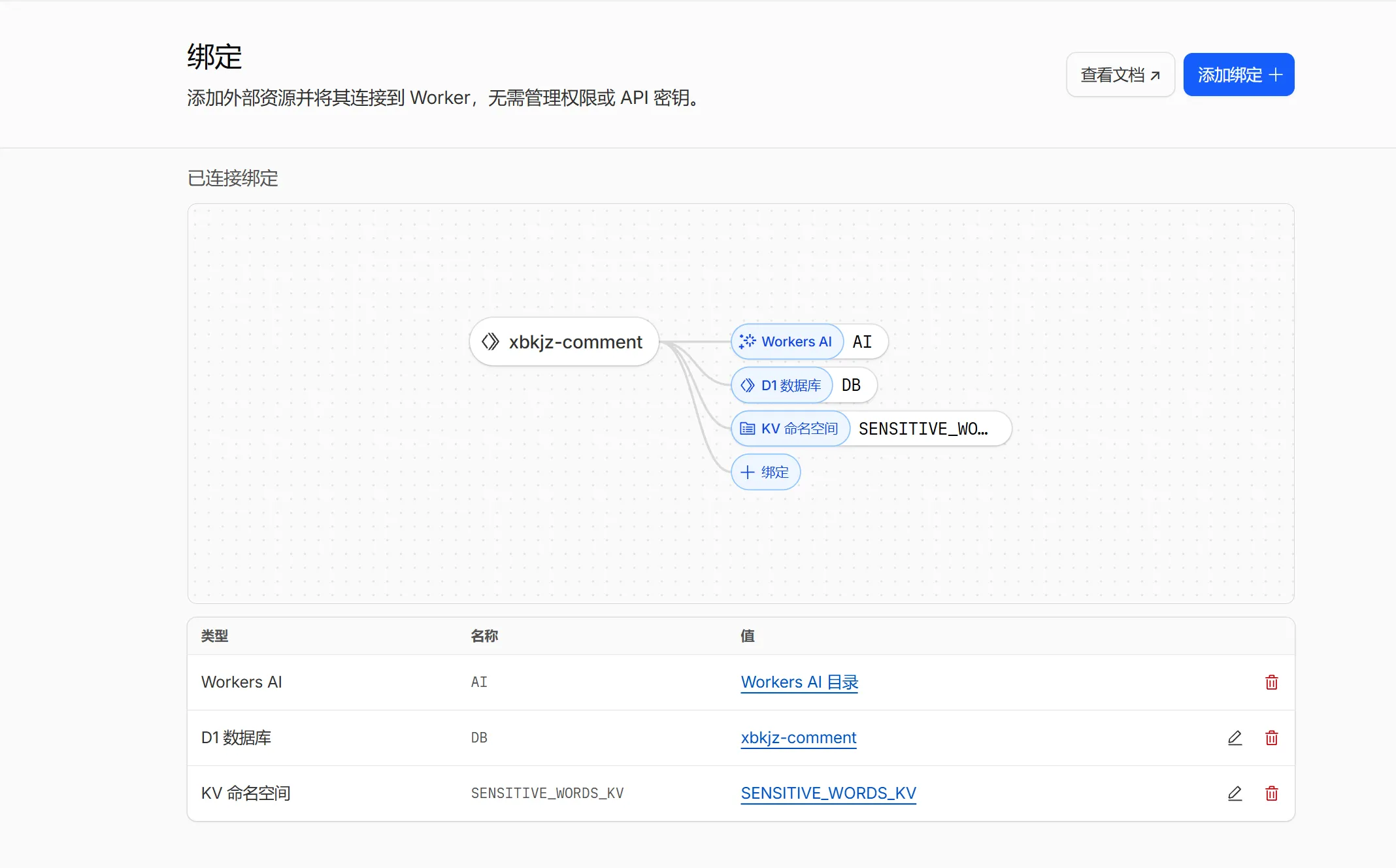Screen dimensions: 1396x868
Task: Select the xbkjz-comment worker node
Action: 563,342
